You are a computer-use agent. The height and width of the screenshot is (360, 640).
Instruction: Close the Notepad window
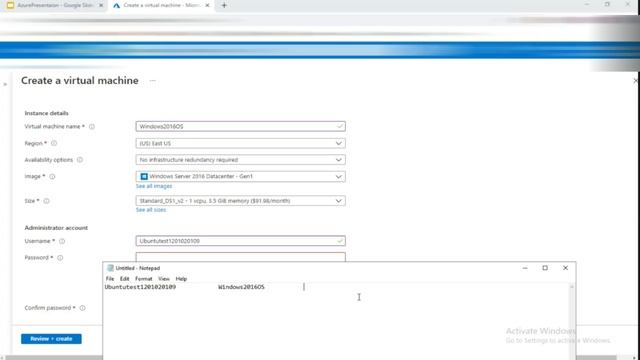tap(565, 268)
